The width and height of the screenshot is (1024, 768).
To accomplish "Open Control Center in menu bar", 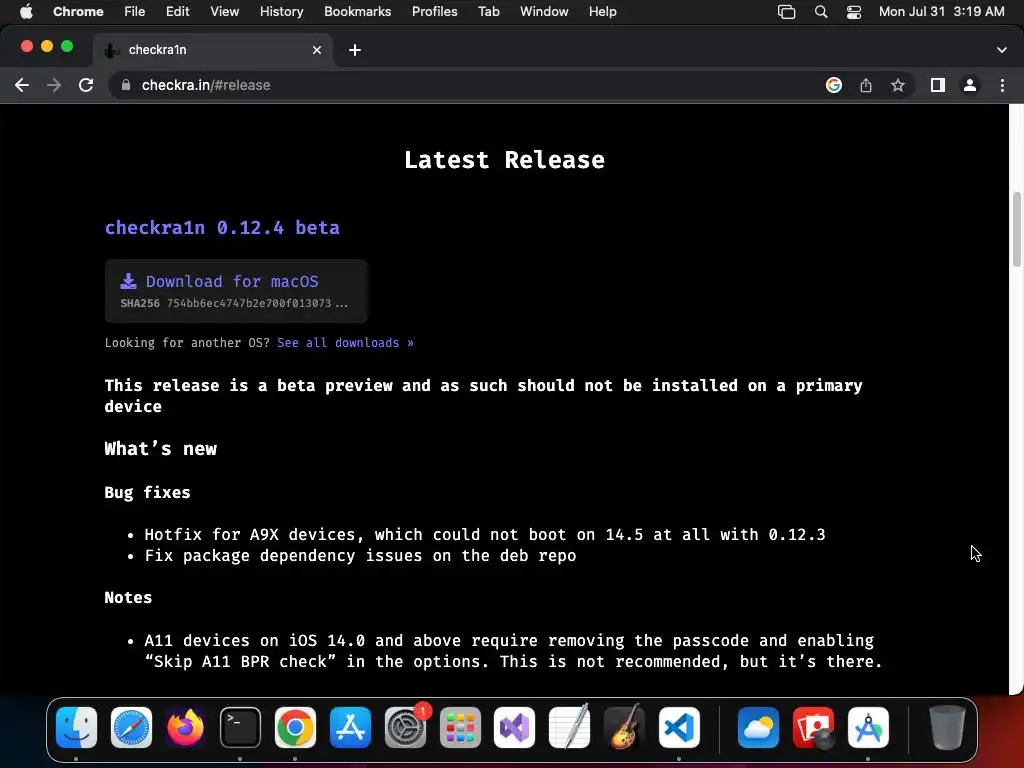I will pos(854,12).
